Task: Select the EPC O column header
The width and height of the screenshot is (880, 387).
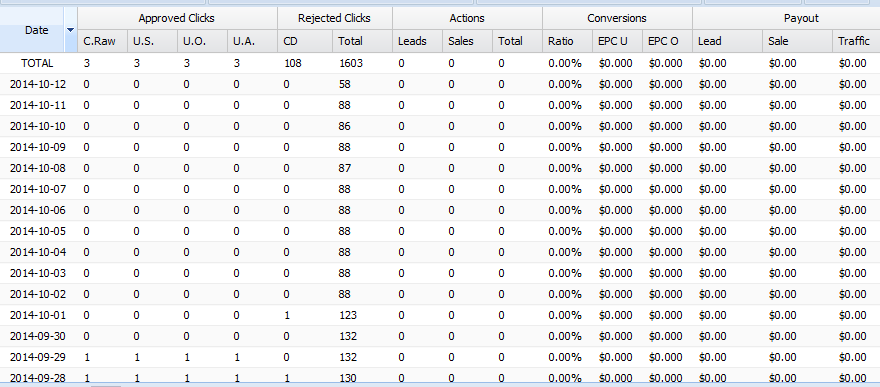Action: [667, 41]
